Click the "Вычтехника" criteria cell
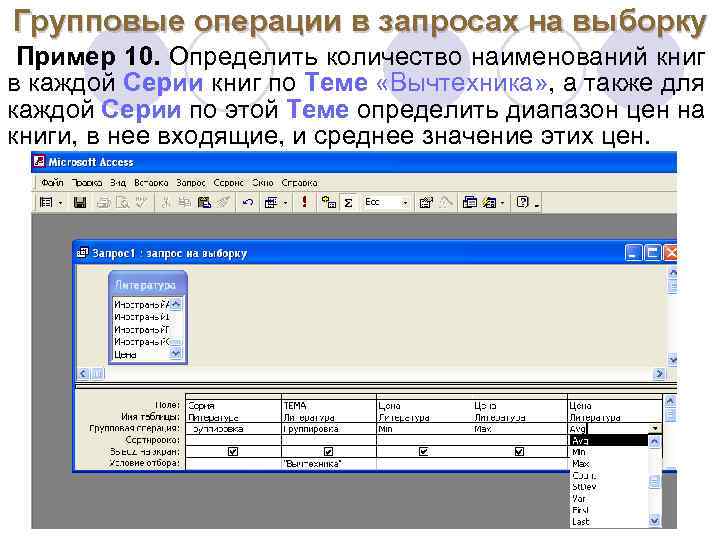This screenshot has width=720, height=540. 329,464
